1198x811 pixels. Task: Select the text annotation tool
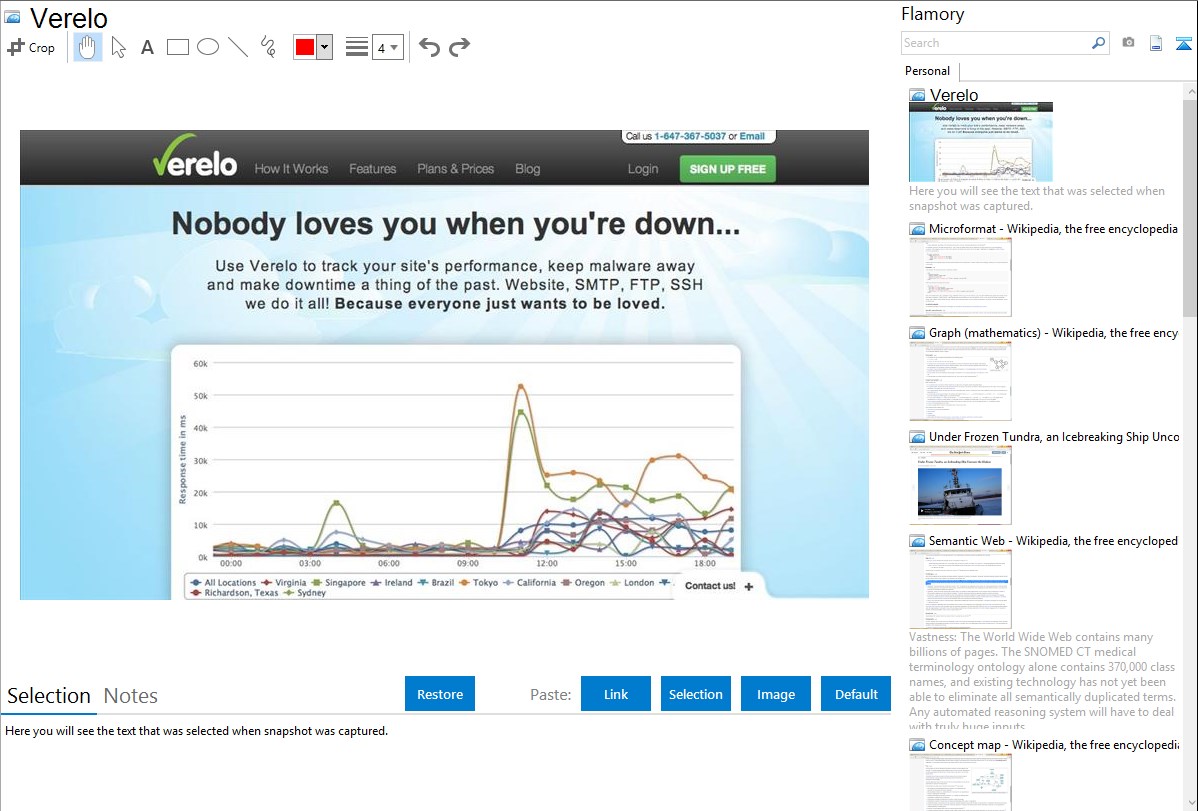point(147,47)
